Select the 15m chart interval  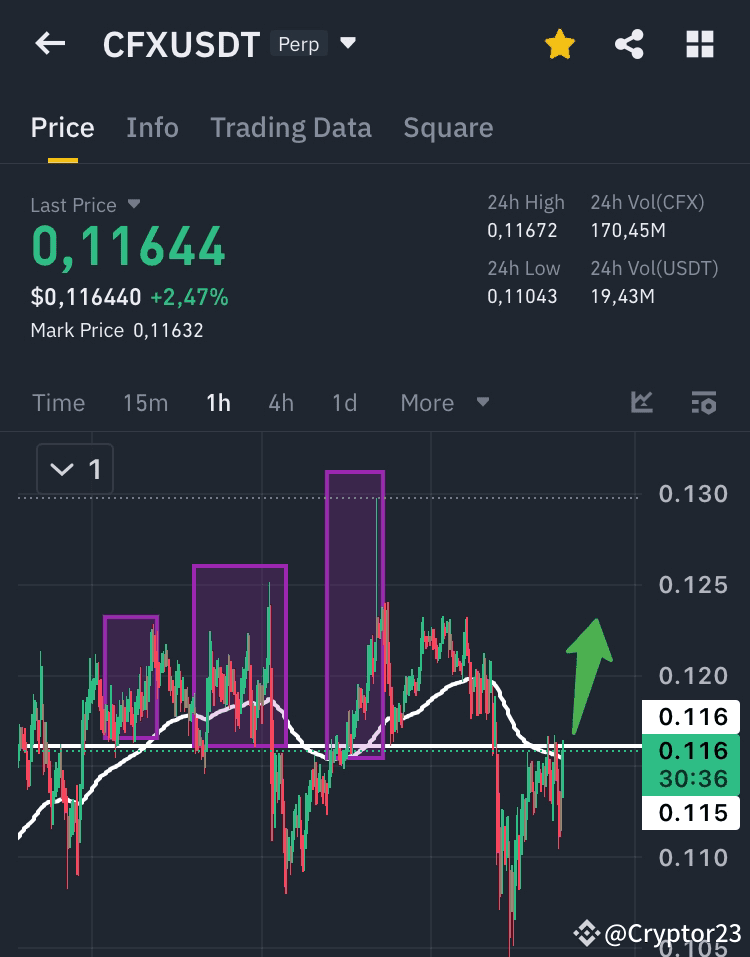(145, 403)
